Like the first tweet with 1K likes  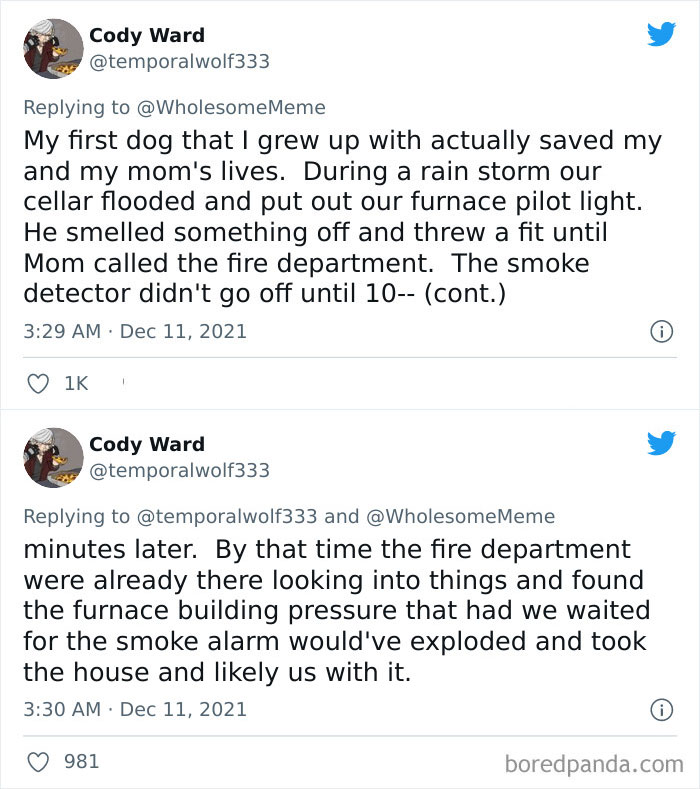point(38,383)
